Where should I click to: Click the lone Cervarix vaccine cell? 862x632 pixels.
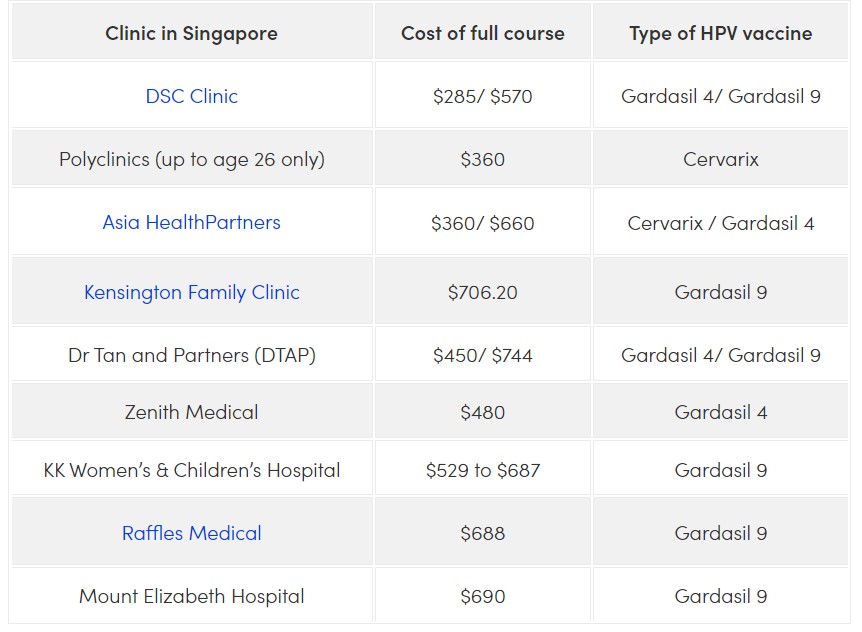(x=721, y=159)
